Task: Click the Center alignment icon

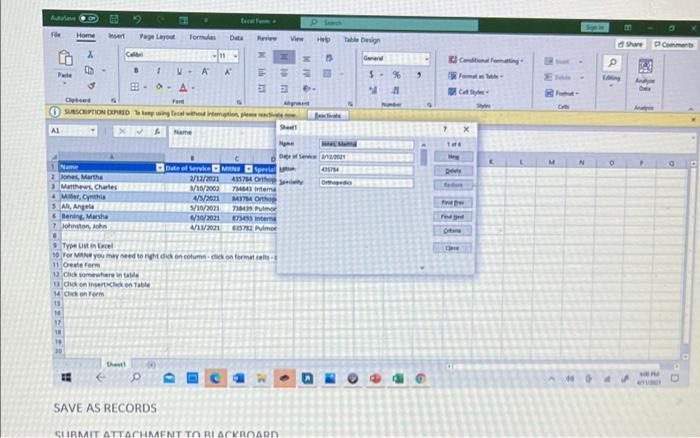Action: click(284, 73)
